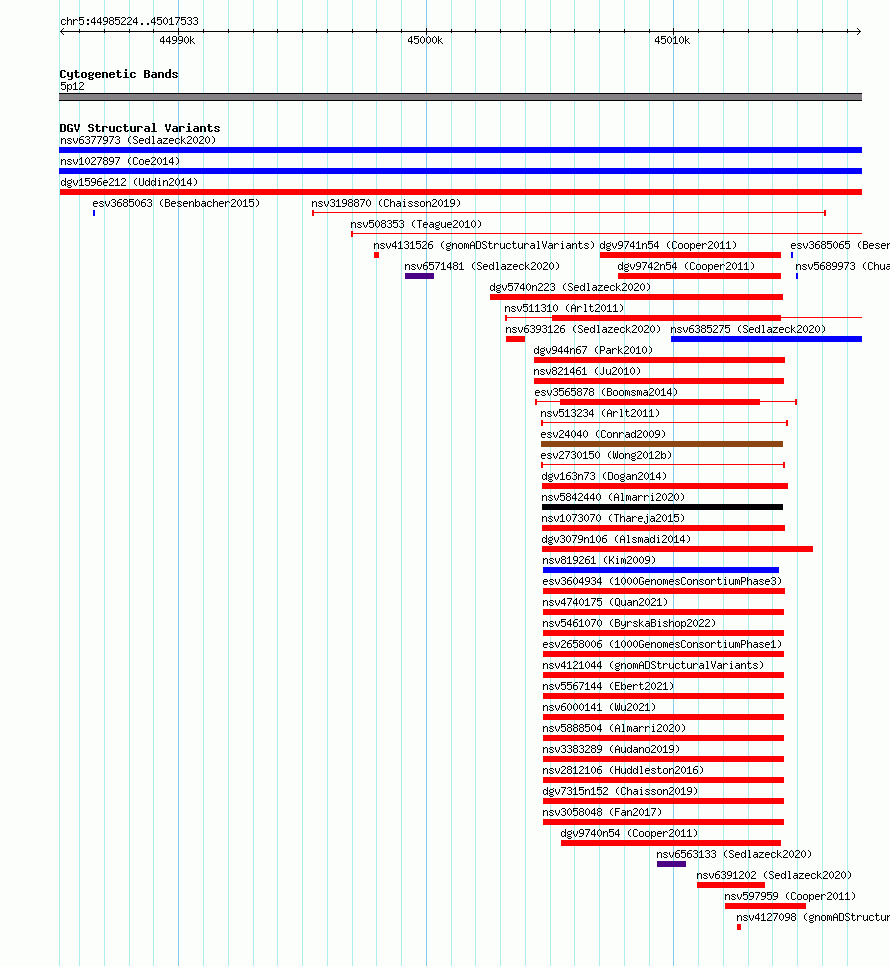Click the 5p12 band label
890x966 pixels.
[72, 86]
